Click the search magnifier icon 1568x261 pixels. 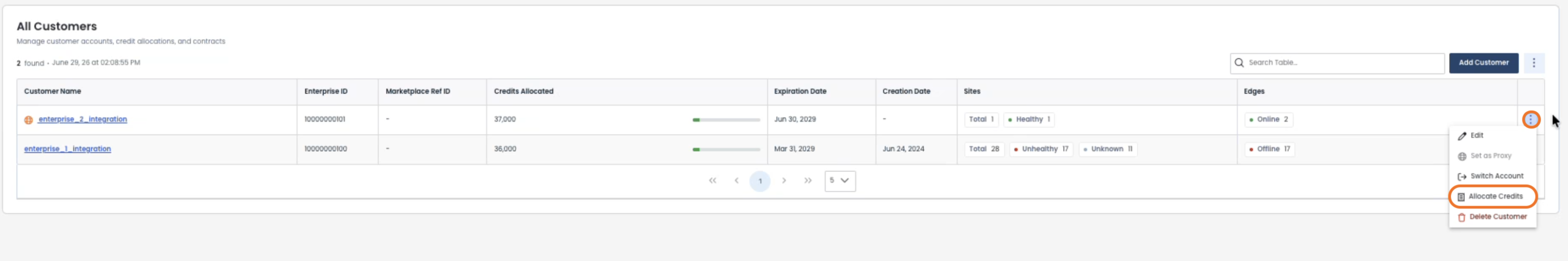1239,63
